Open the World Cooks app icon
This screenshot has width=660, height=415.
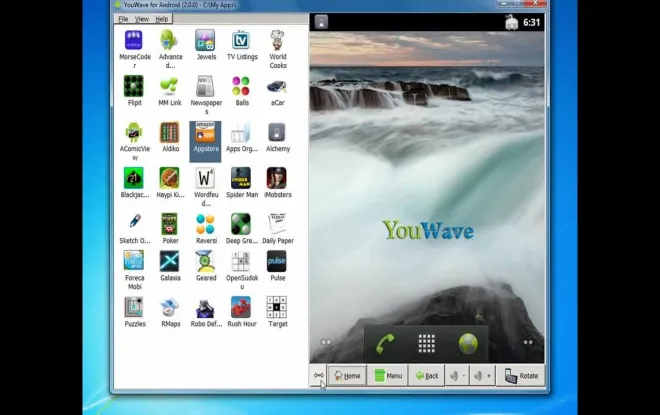(x=277, y=40)
